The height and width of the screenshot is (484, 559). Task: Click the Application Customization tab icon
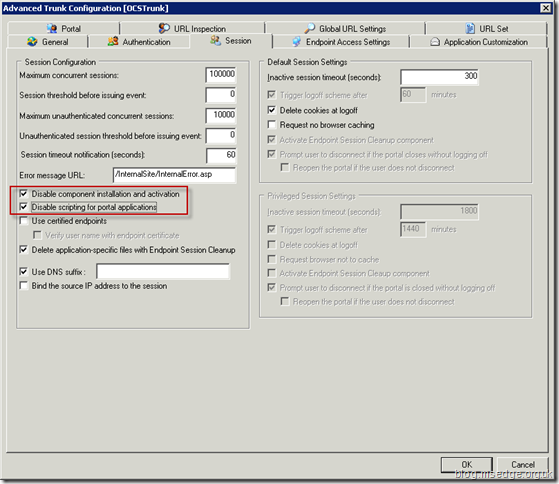[435, 42]
